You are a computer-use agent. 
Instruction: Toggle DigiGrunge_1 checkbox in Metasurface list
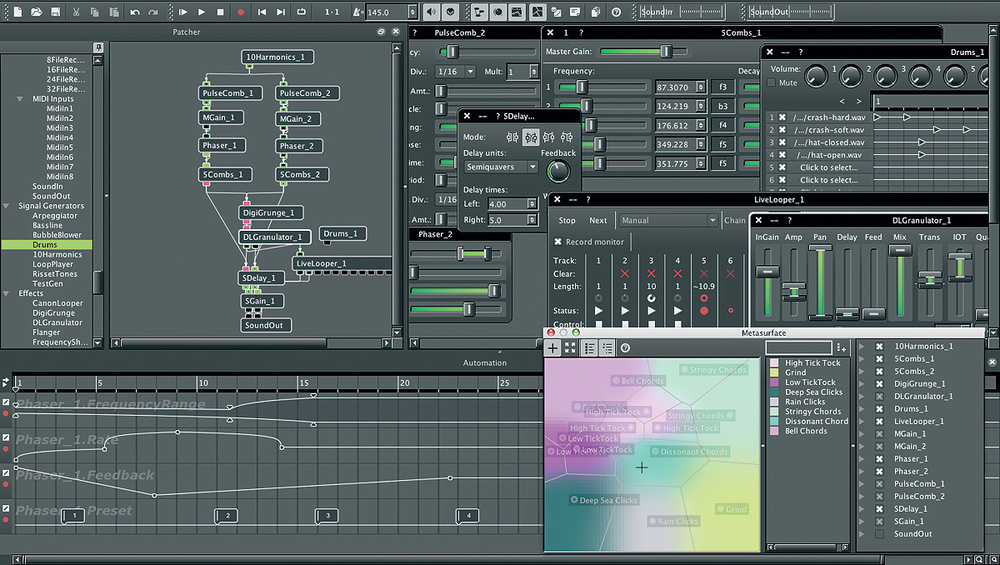[879, 384]
